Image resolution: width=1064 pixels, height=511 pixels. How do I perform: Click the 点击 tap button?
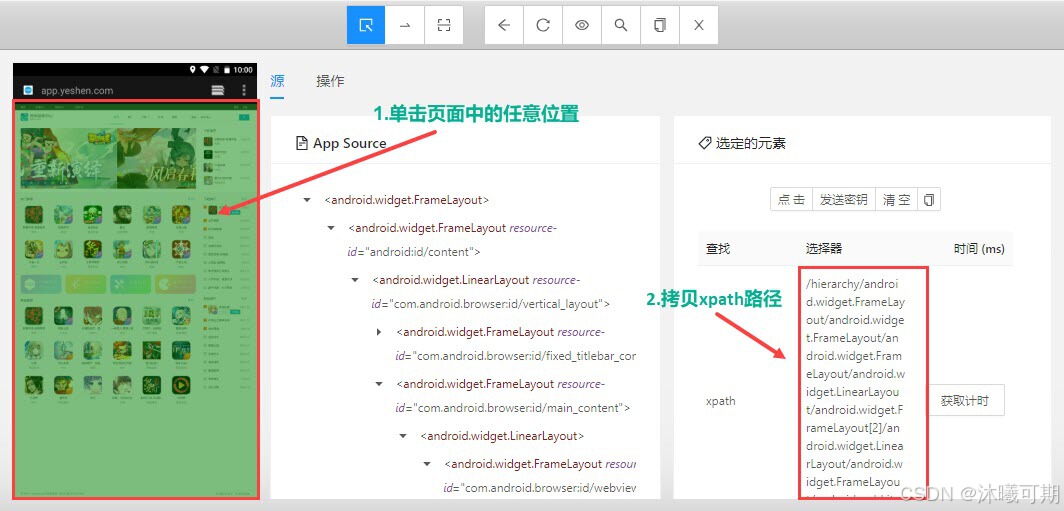[x=791, y=200]
